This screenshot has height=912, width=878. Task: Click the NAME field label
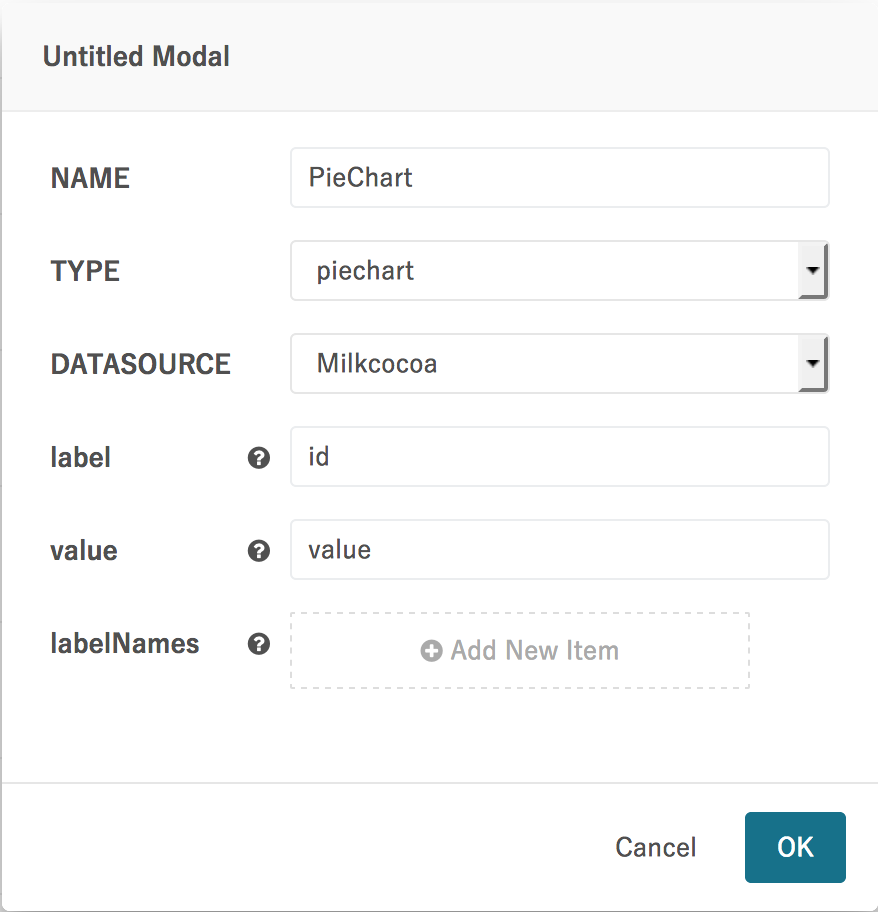point(90,179)
